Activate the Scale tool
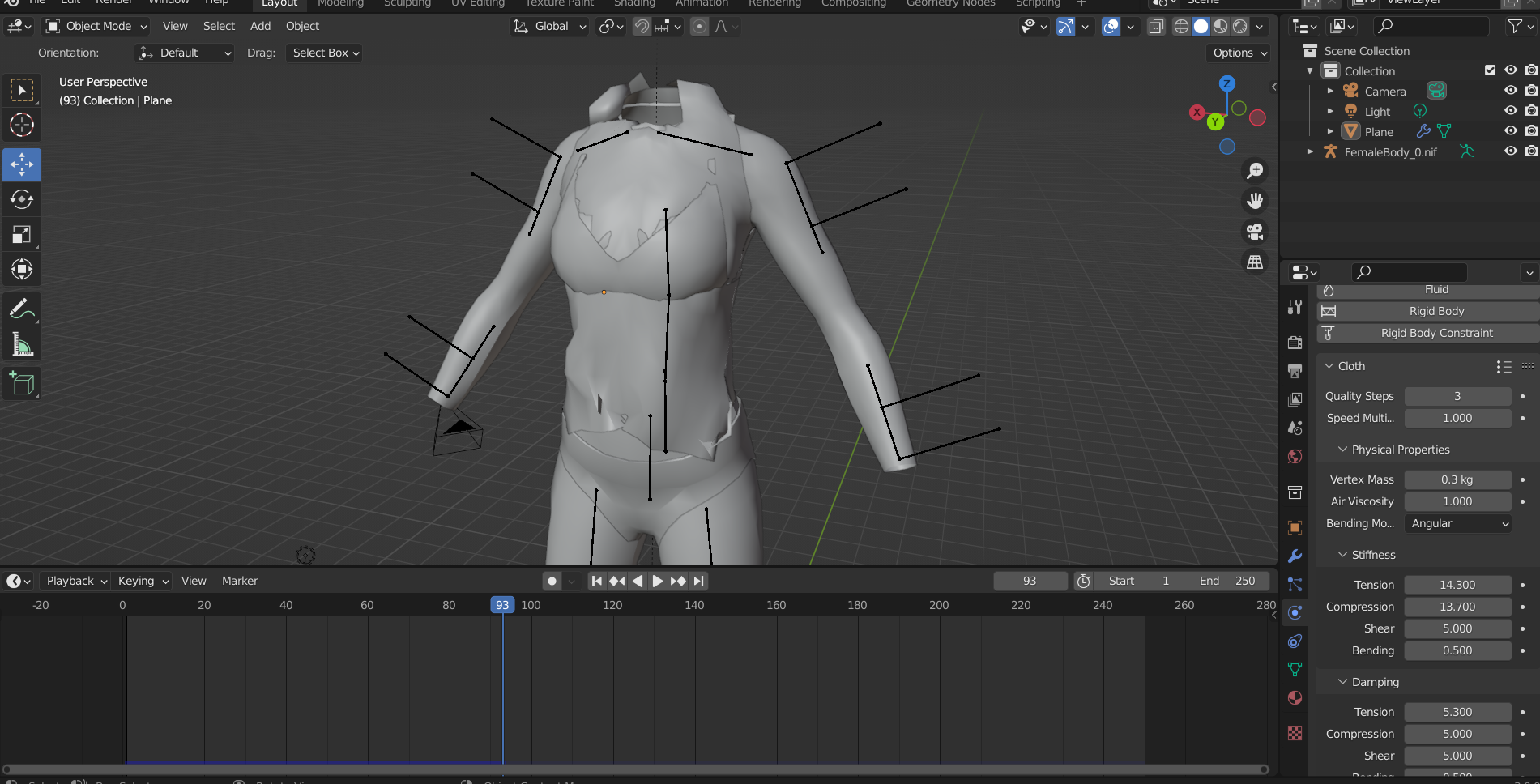This screenshot has height=784, width=1540. 22,235
